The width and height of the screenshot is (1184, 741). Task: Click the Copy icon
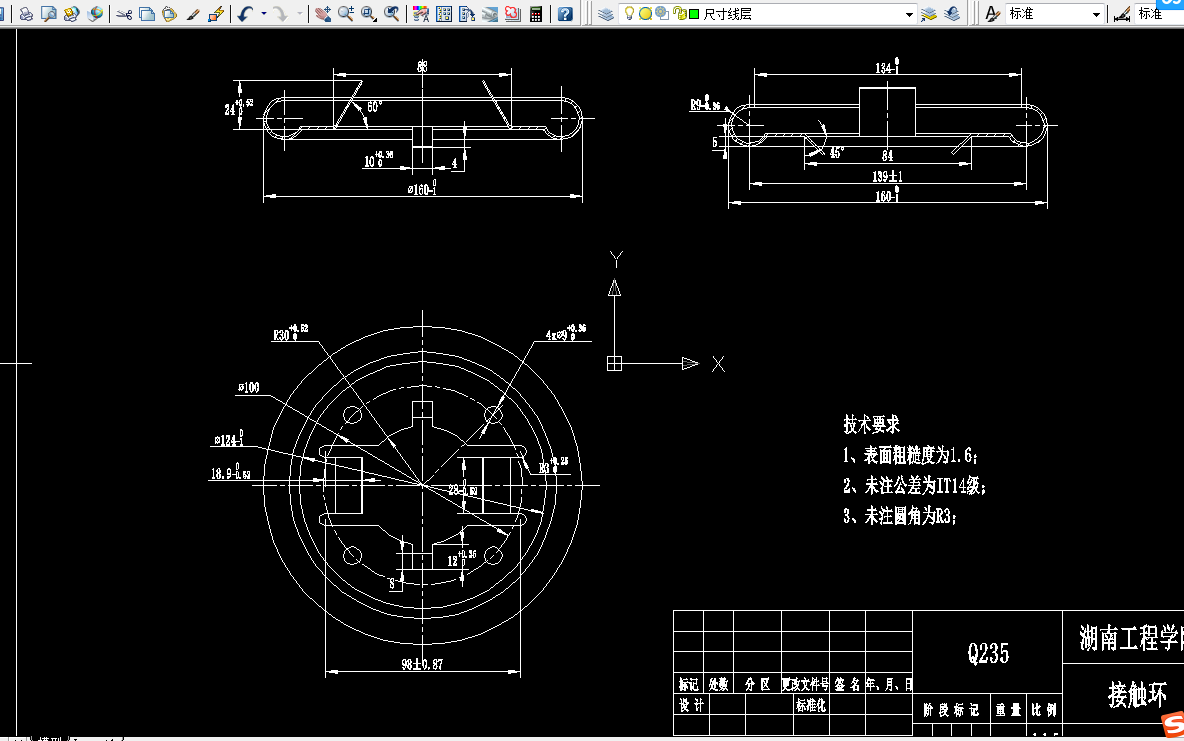click(146, 14)
